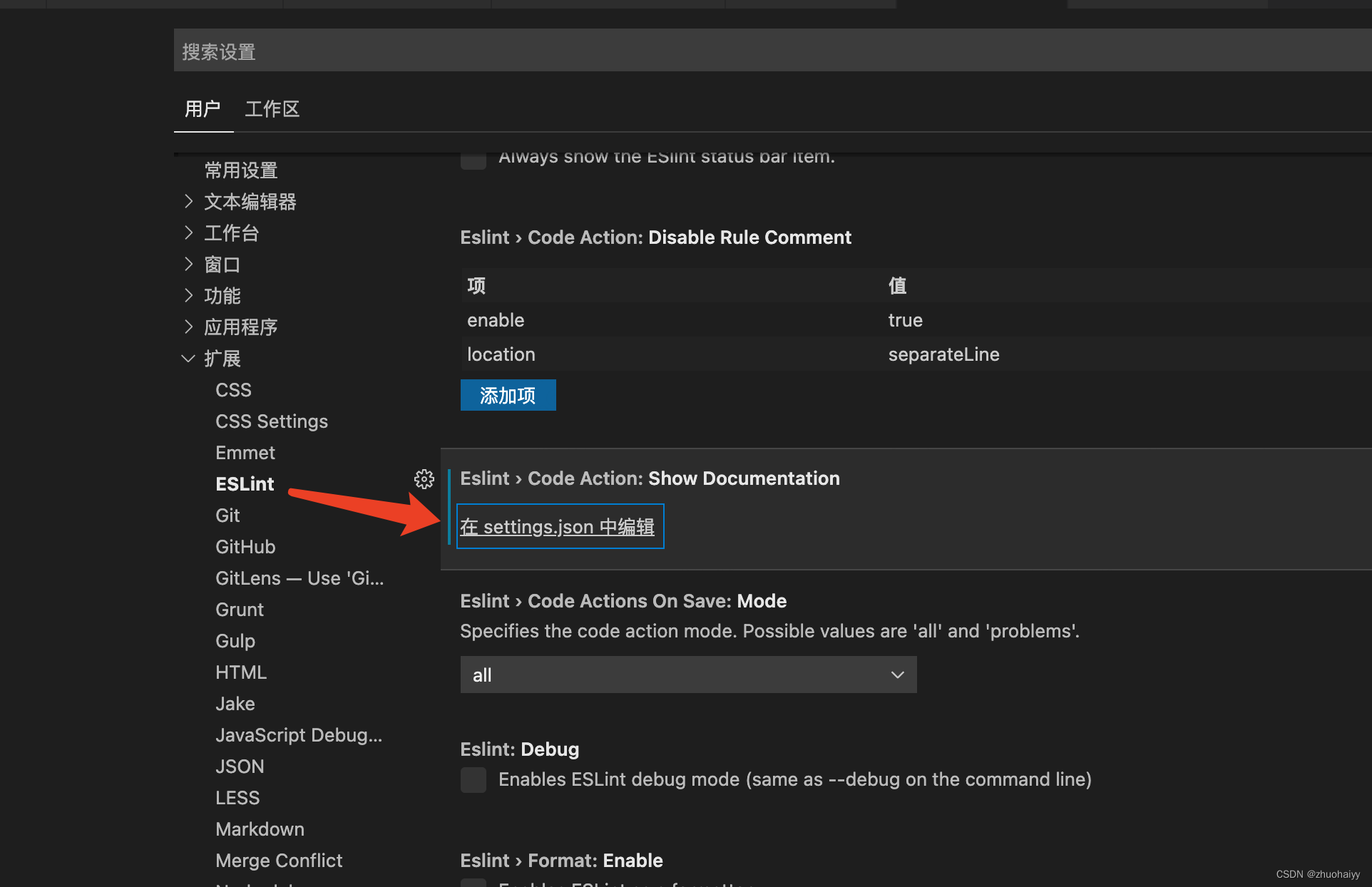Click the gear icon beside Show Documentation
This screenshot has width=1372, height=887.
coord(424,479)
